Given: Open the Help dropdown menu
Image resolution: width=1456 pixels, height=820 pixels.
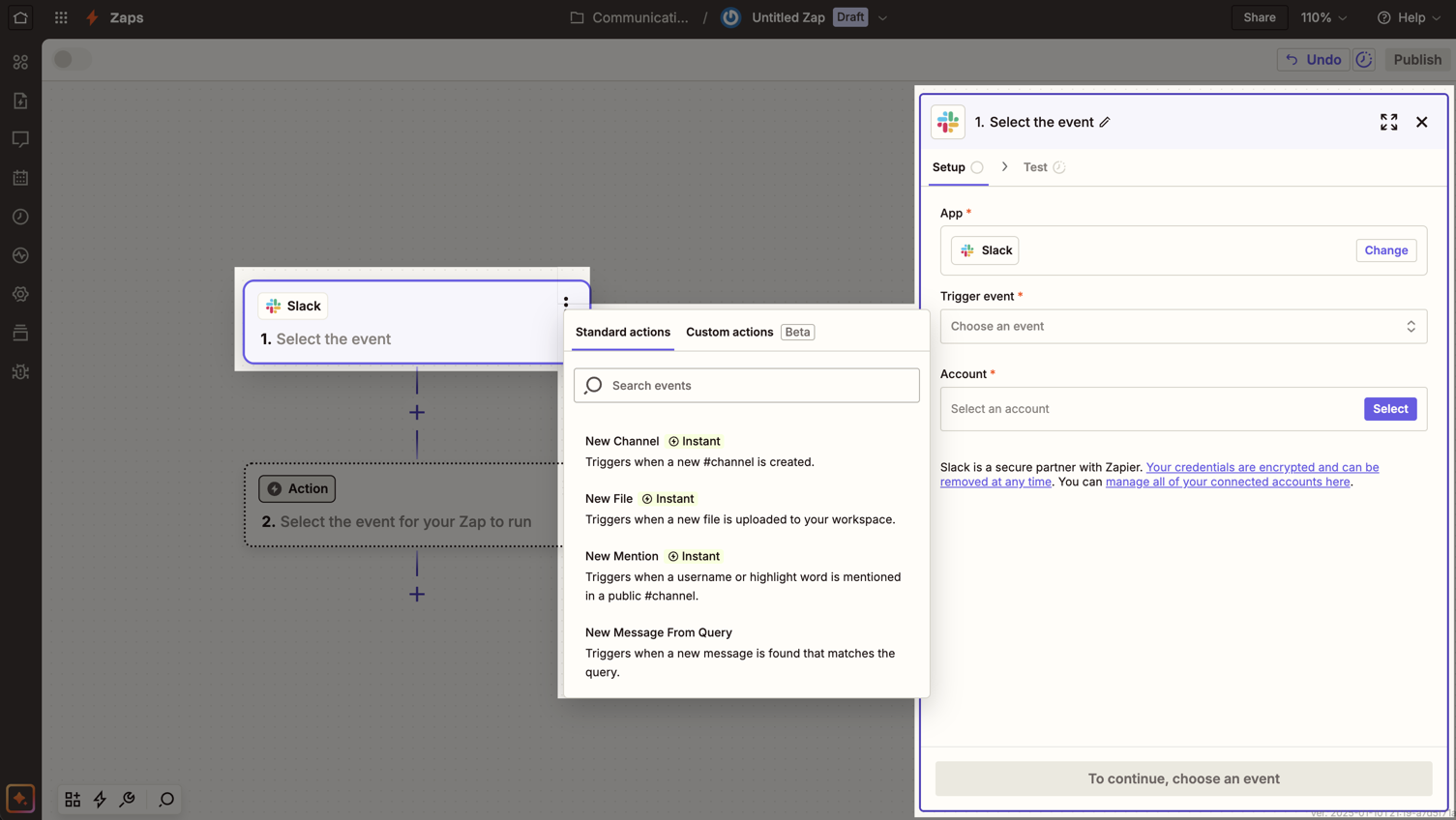Looking at the screenshot, I should click(x=1409, y=17).
